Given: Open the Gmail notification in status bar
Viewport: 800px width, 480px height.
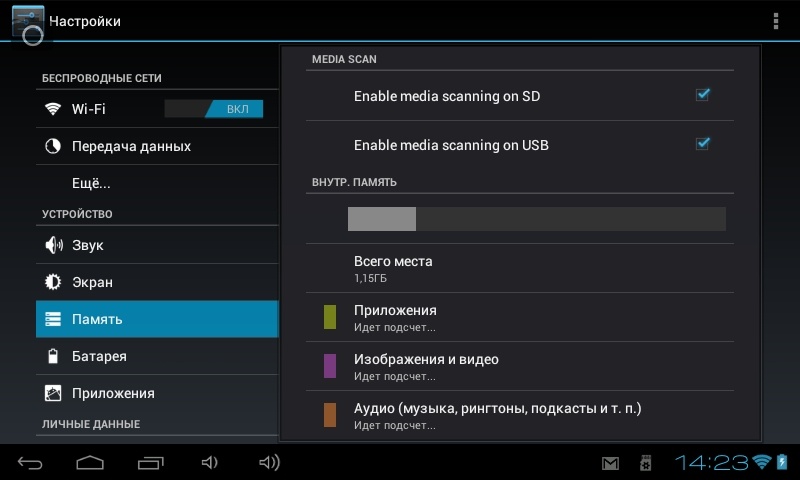Looking at the screenshot, I should 610,463.
